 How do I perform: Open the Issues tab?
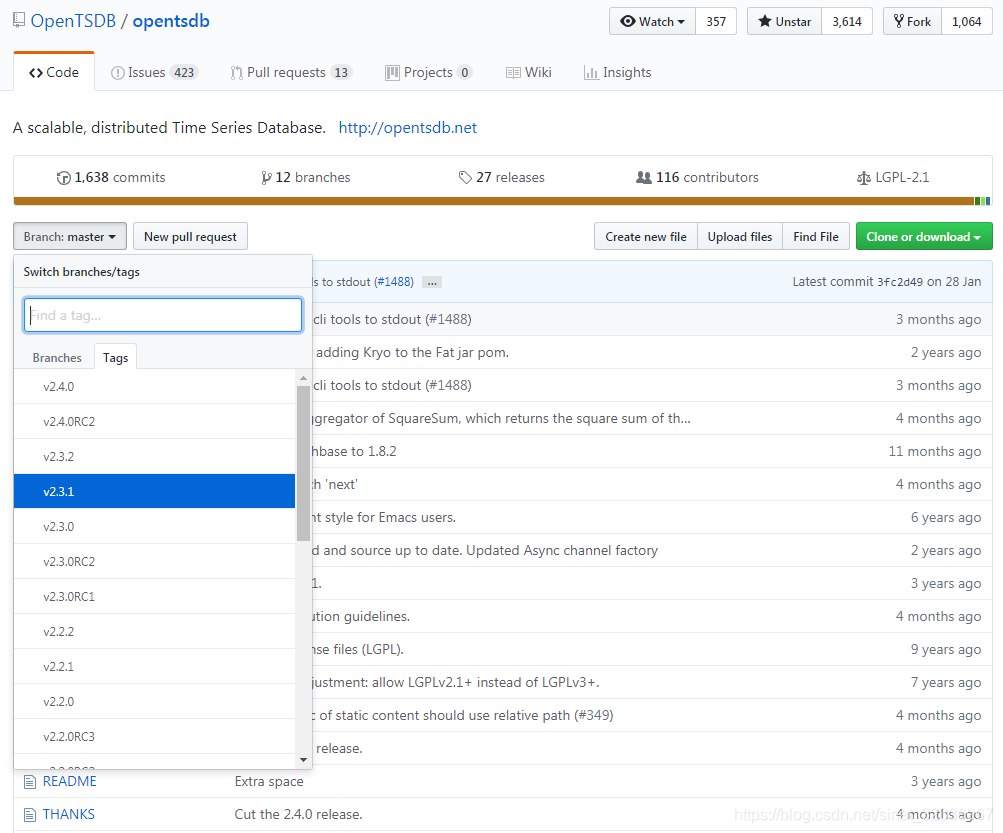point(154,72)
